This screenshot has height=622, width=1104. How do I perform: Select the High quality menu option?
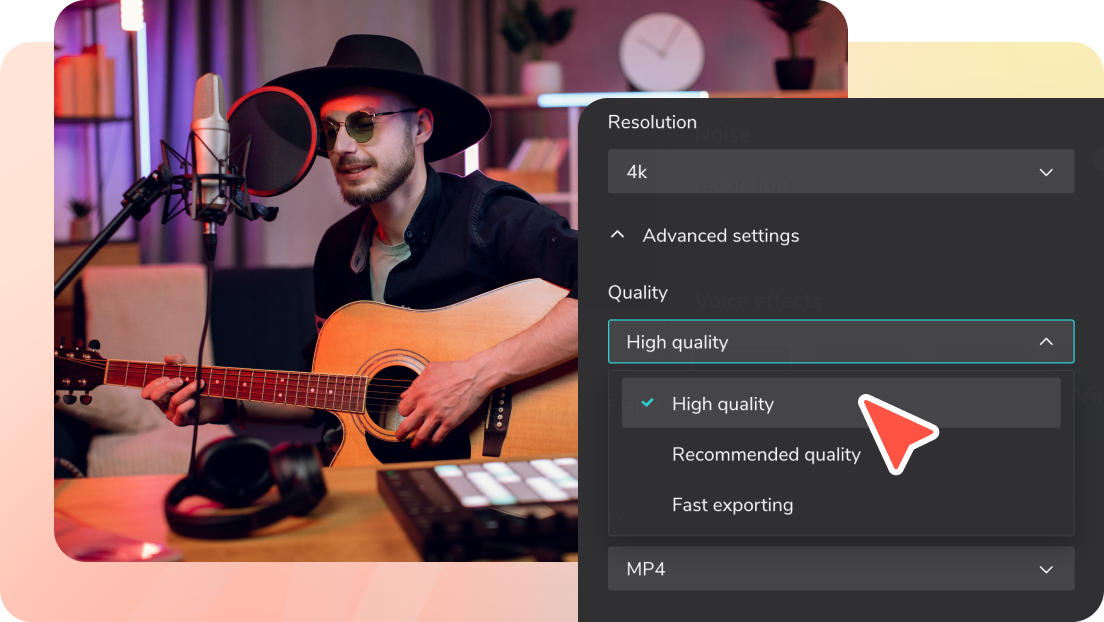(x=841, y=403)
